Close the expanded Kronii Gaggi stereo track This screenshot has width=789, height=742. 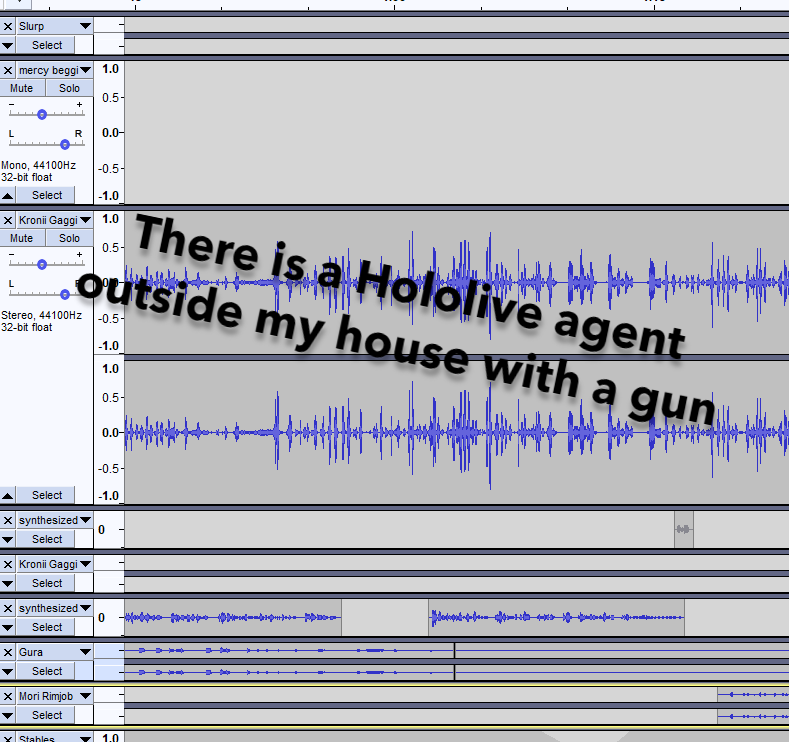point(8,220)
